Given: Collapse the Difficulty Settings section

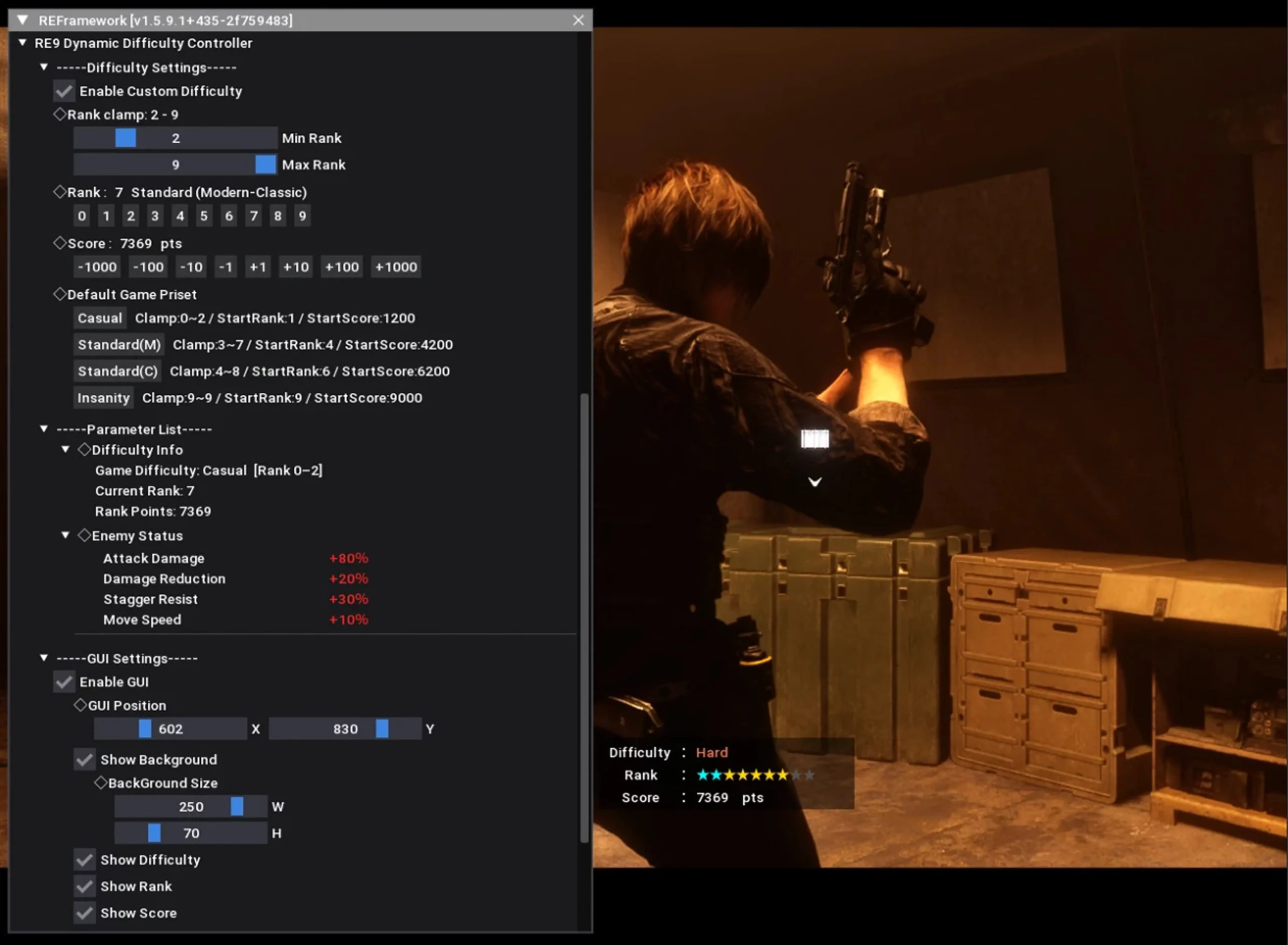Looking at the screenshot, I should click(x=43, y=67).
